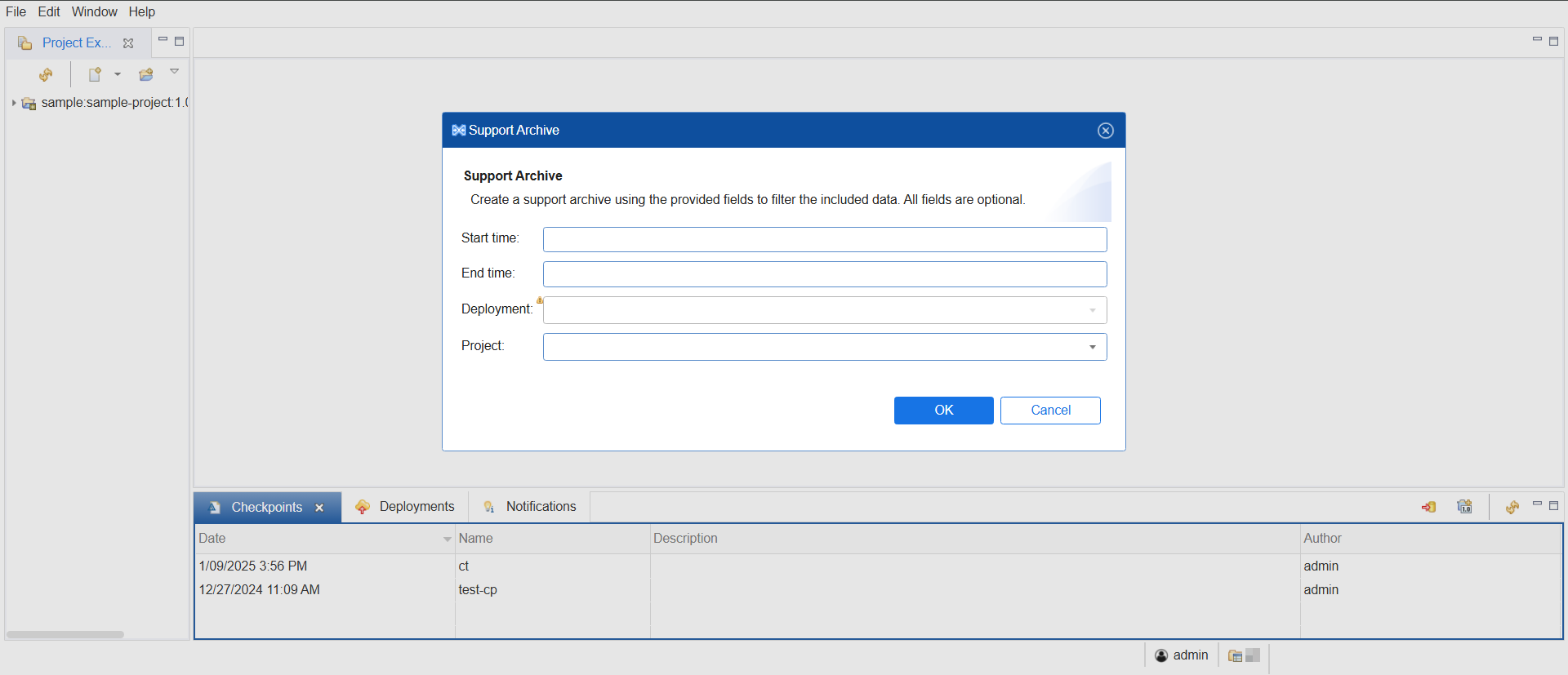This screenshot has height=675, width=1568.
Task: Open the Deployment dropdown in dialog
Action: coord(1092,310)
